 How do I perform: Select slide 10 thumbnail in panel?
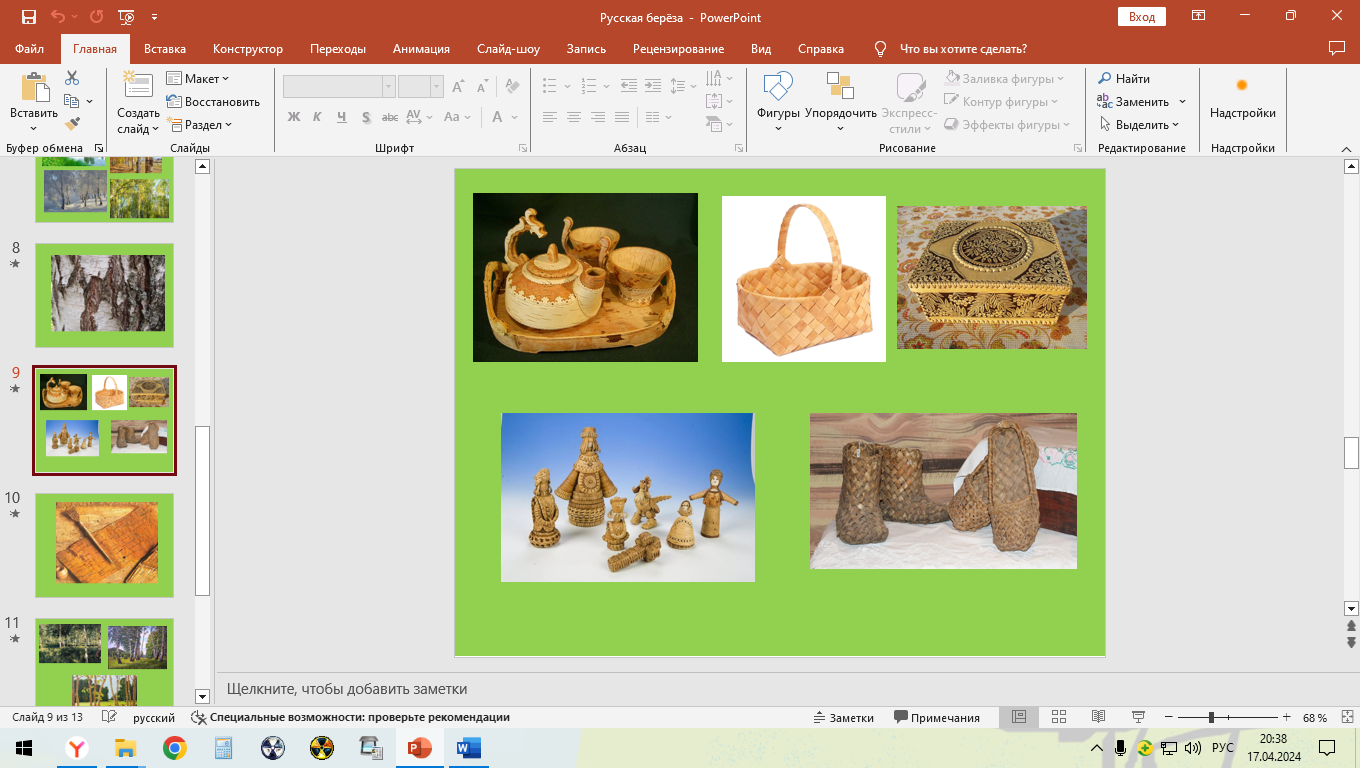[104, 544]
